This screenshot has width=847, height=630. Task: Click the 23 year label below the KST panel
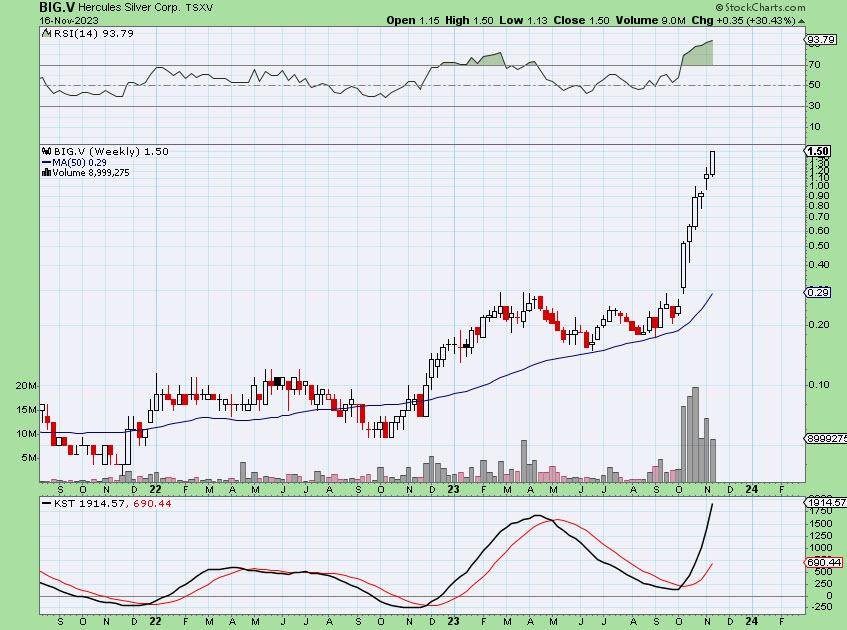tap(453, 621)
